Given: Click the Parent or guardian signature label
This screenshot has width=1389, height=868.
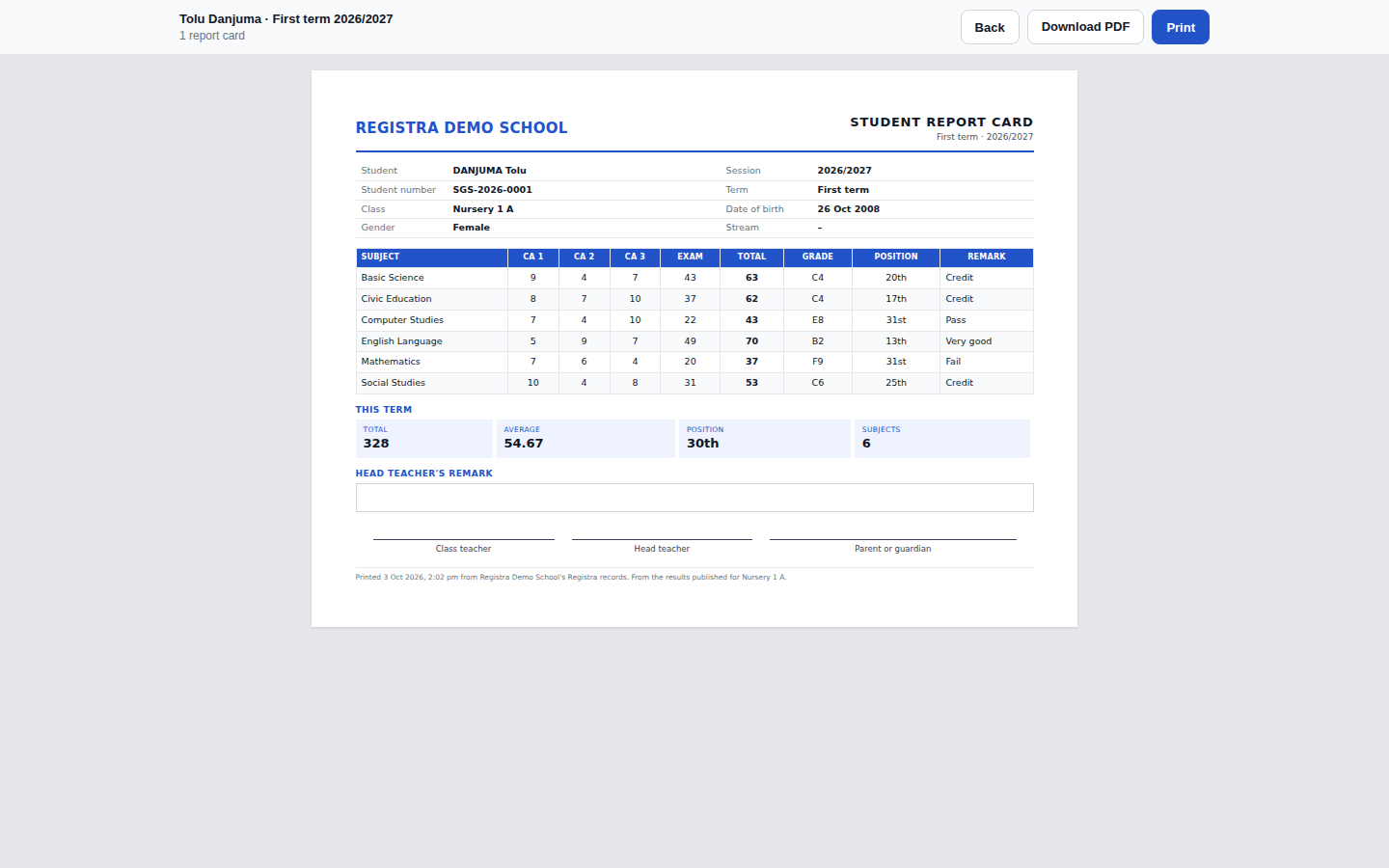Looking at the screenshot, I should (893, 549).
